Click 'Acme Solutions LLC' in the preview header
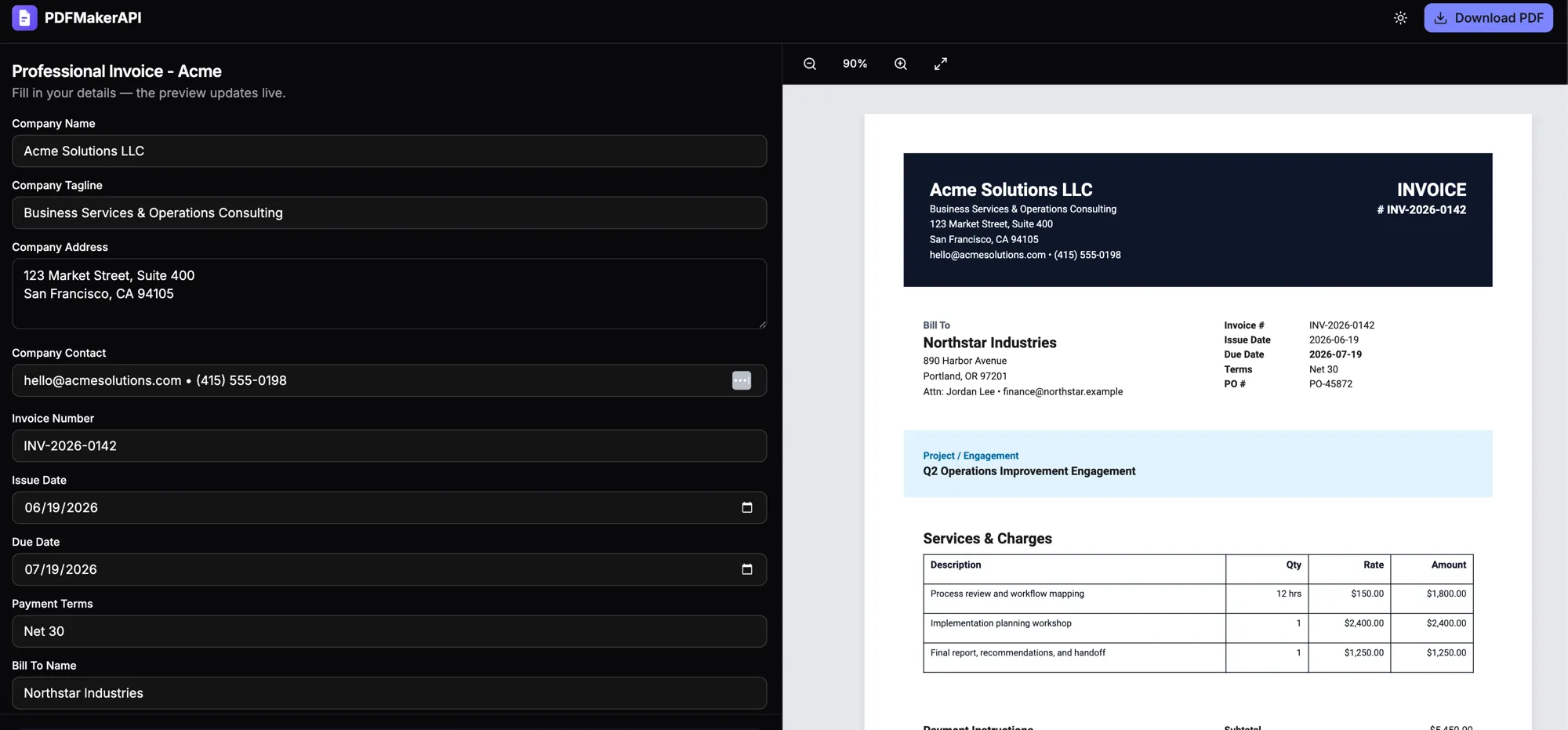 point(1011,190)
